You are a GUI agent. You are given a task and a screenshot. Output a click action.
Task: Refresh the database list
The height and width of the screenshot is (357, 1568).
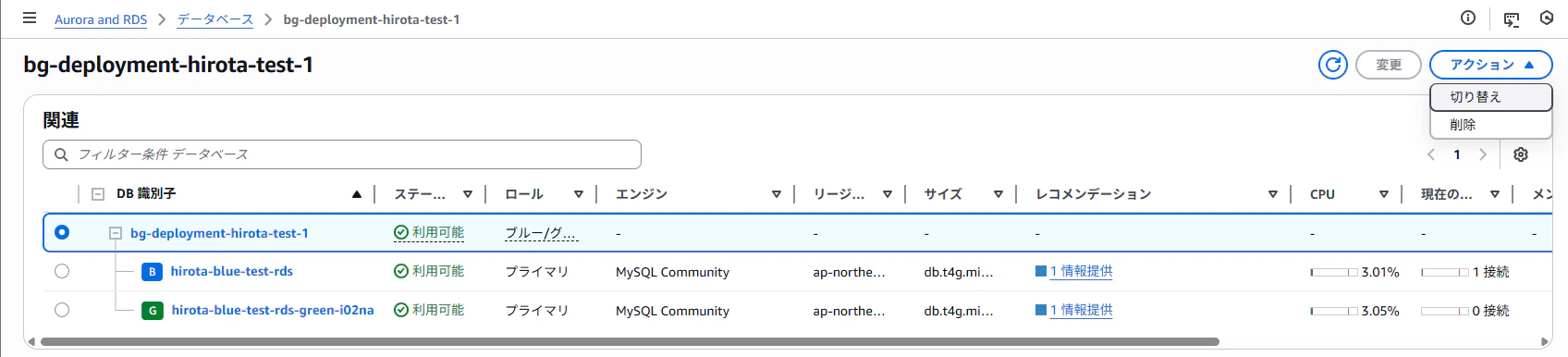(x=1333, y=65)
